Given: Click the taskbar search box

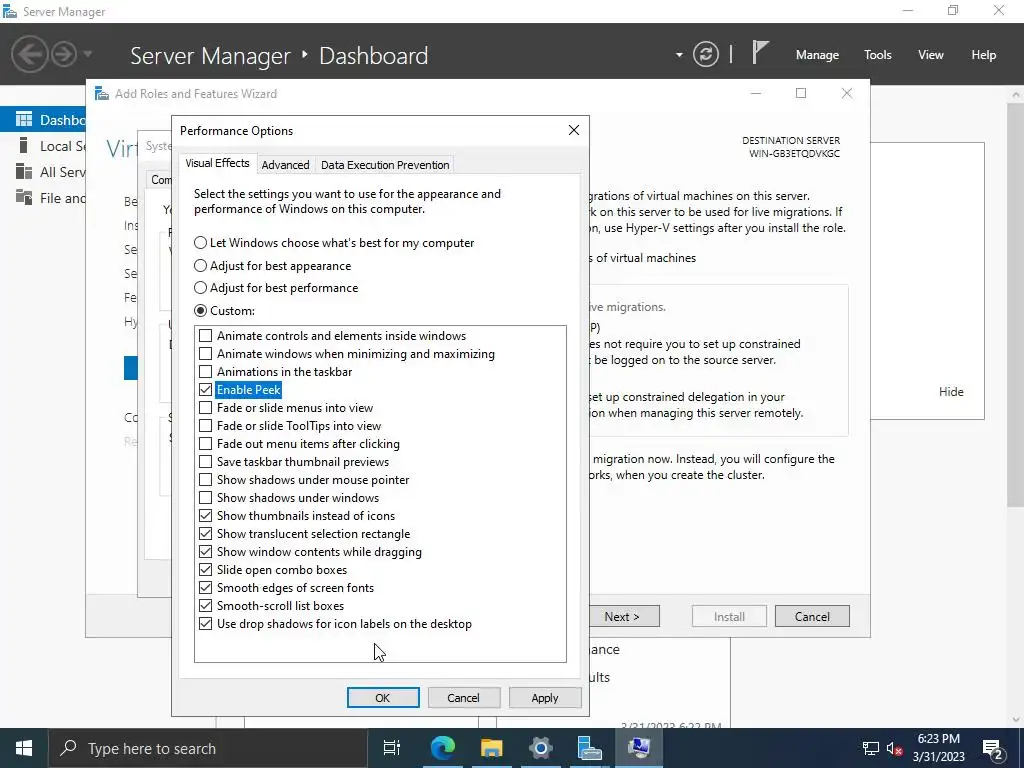Looking at the screenshot, I should coord(208,748).
